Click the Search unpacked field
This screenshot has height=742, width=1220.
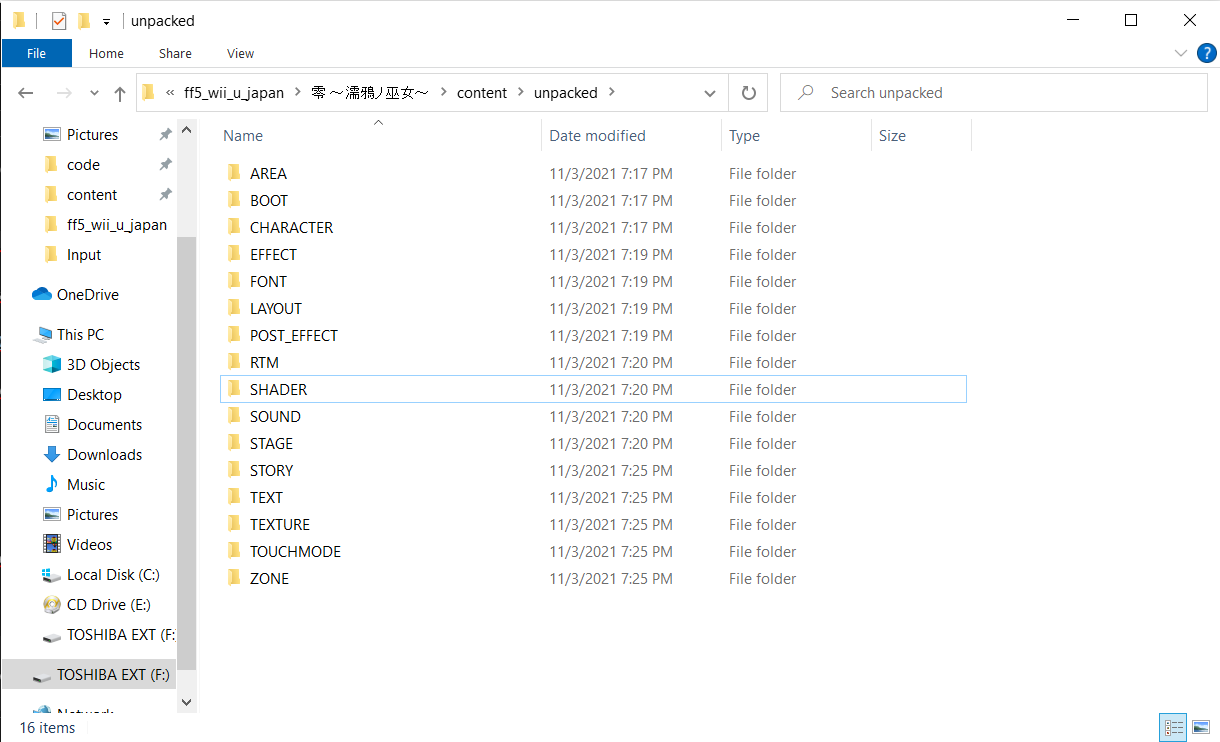pos(993,93)
